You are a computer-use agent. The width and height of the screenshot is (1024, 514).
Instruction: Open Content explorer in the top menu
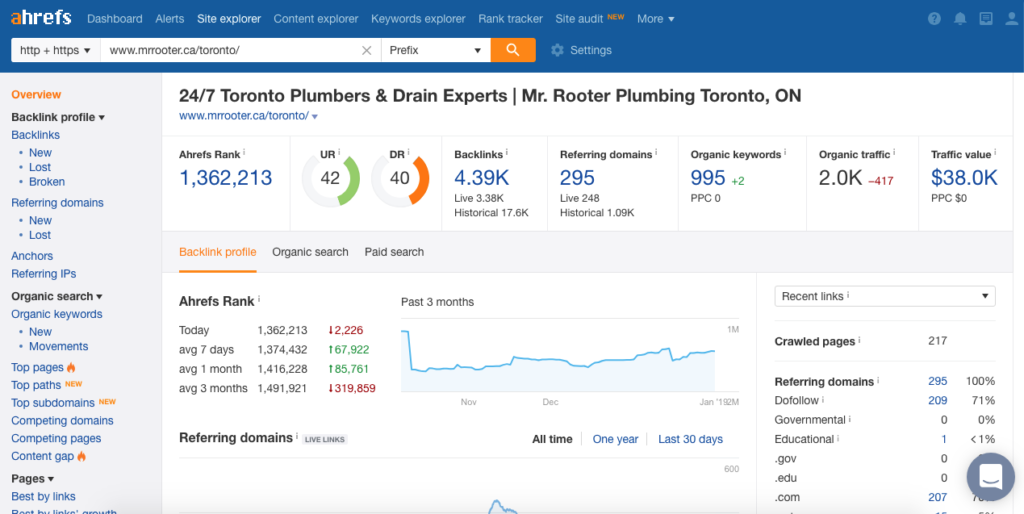(316, 19)
